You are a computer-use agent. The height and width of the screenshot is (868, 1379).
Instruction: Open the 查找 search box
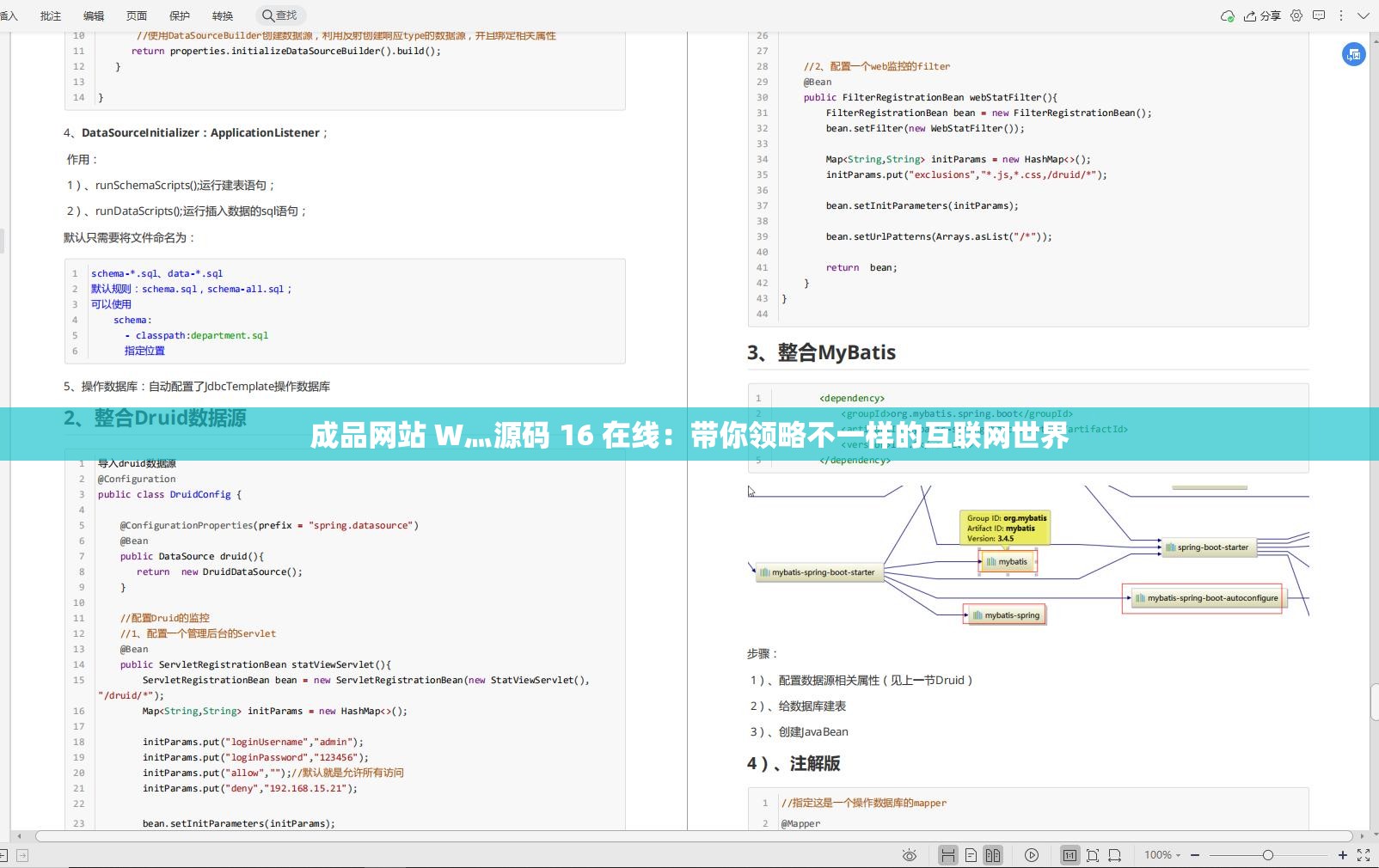pos(278,15)
